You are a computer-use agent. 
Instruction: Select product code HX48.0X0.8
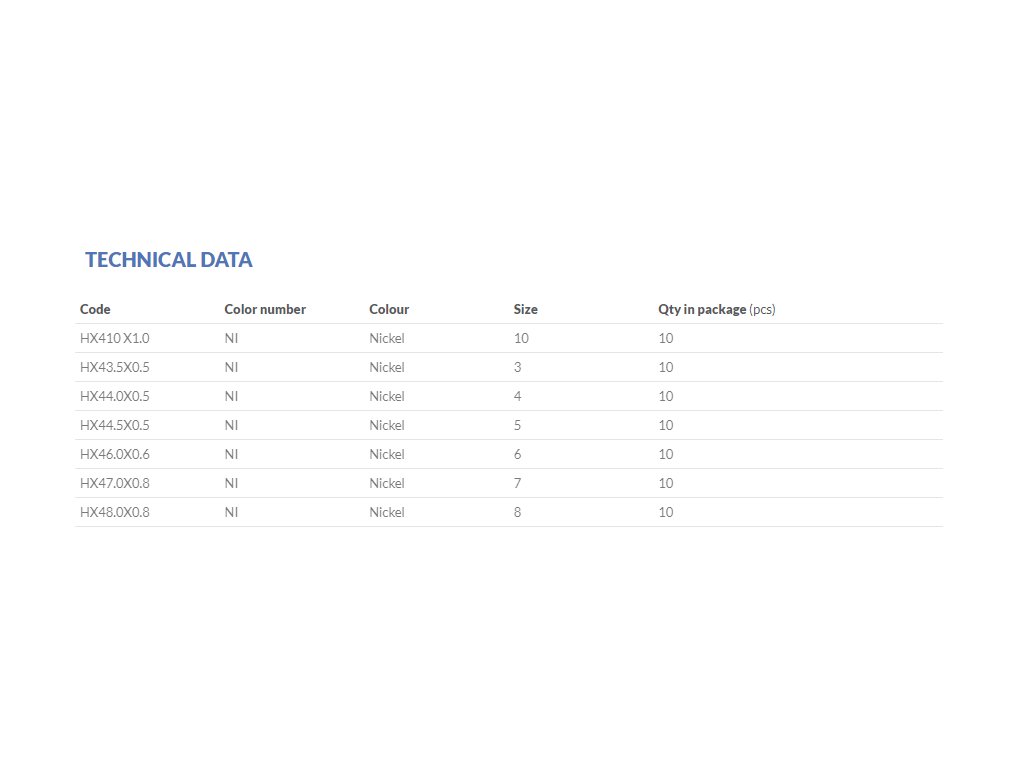click(x=114, y=513)
